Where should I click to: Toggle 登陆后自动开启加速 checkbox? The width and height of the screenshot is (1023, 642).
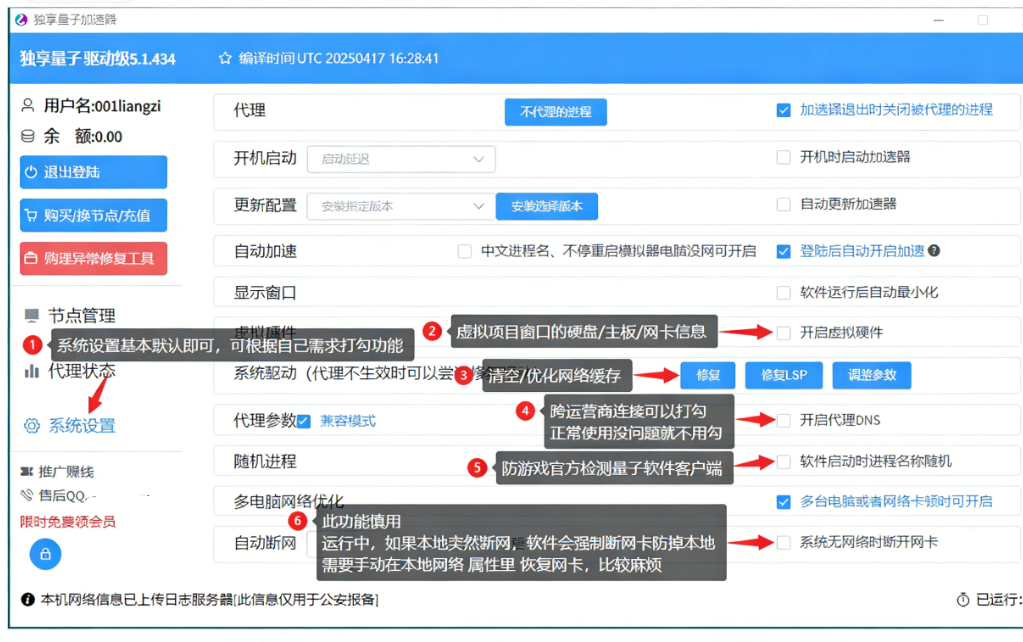pyautogui.click(x=784, y=251)
